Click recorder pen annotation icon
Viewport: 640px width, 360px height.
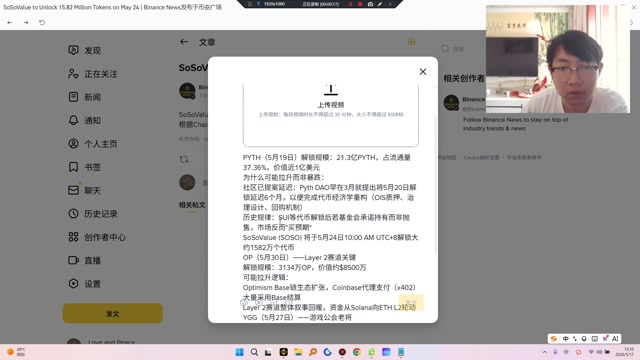380,4
